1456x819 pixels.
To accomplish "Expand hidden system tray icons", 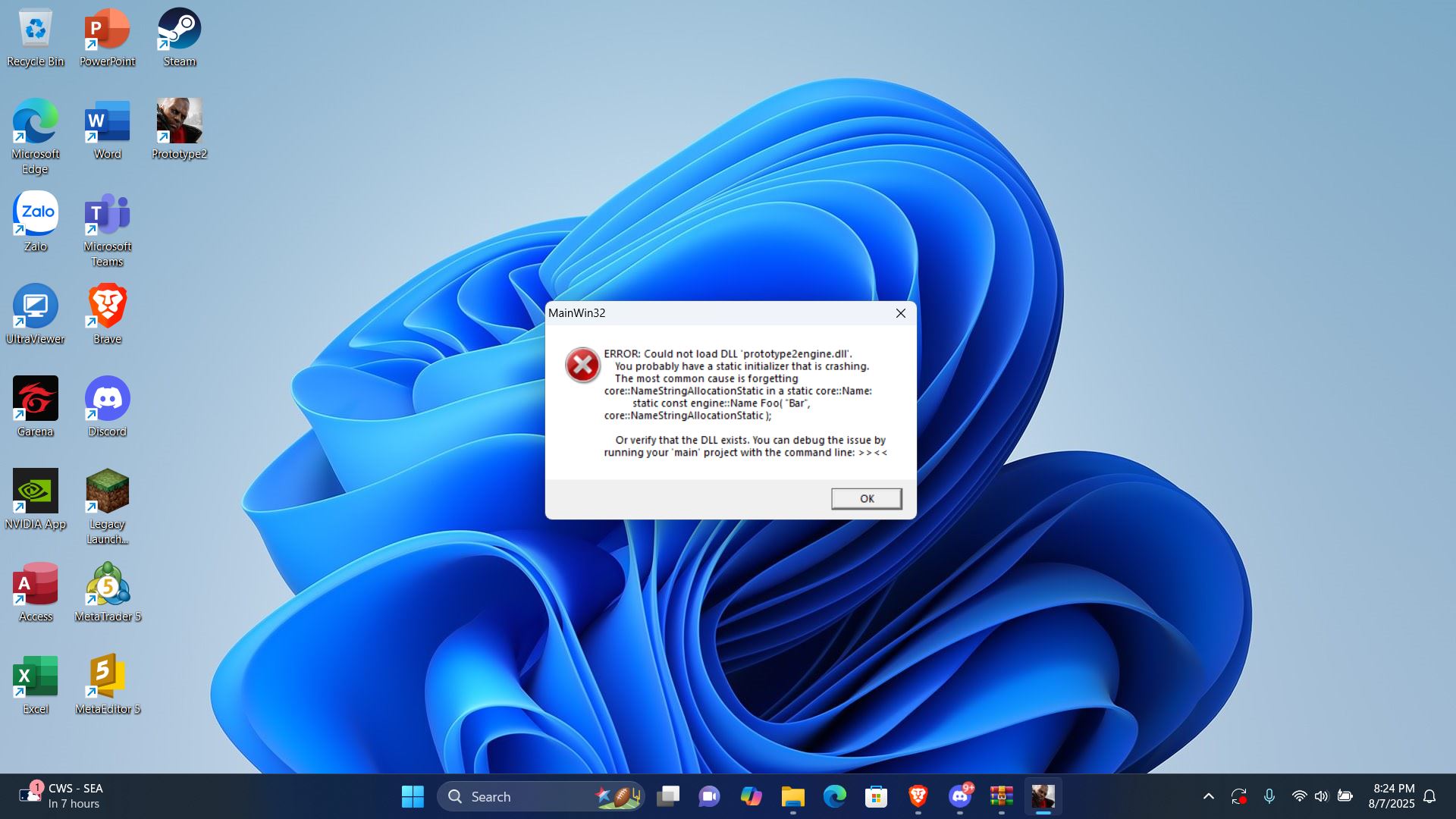I will point(1209,796).
